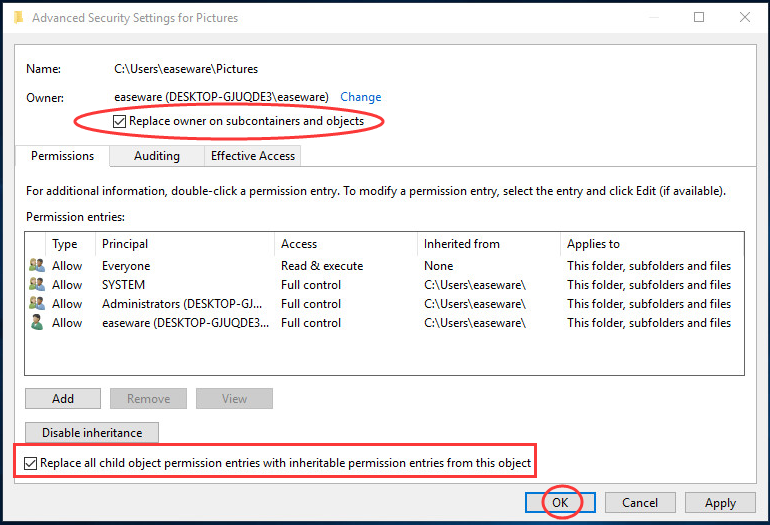770x525 pixels.
Task: Click the Cancel button
Action: click(640, 502)
